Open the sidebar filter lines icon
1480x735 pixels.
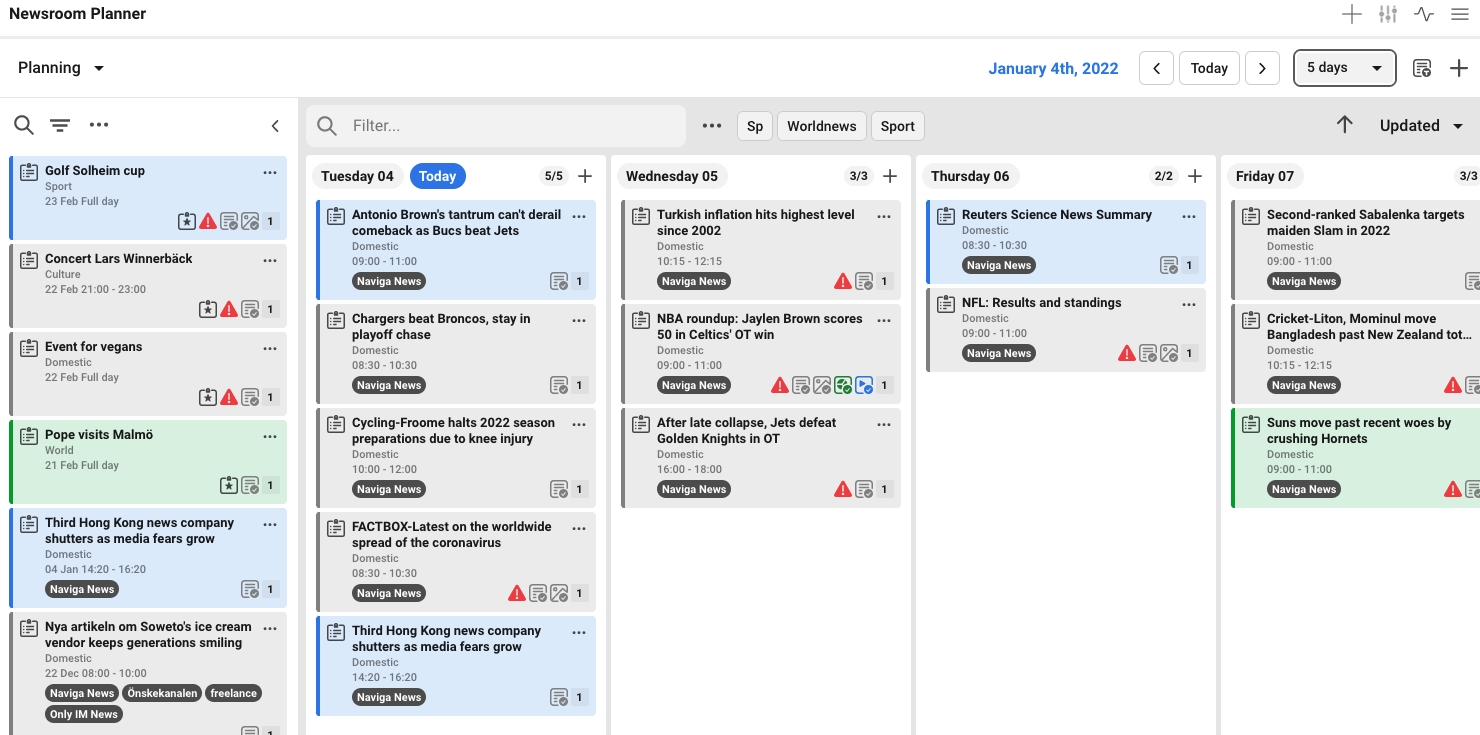60,125
